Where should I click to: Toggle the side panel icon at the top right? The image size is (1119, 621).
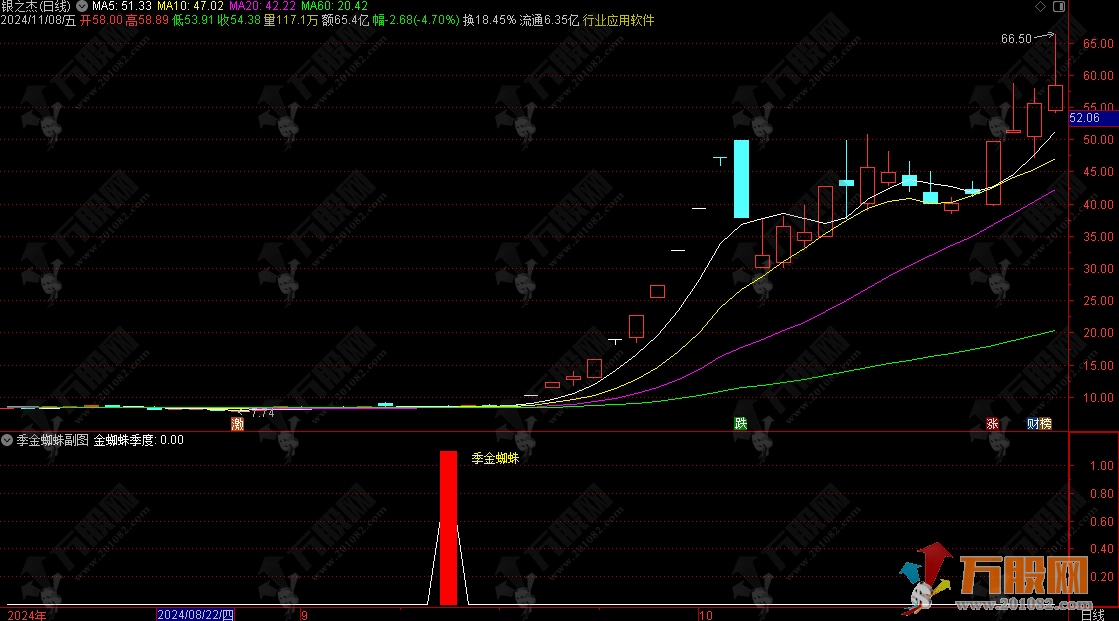(1059, 6)
